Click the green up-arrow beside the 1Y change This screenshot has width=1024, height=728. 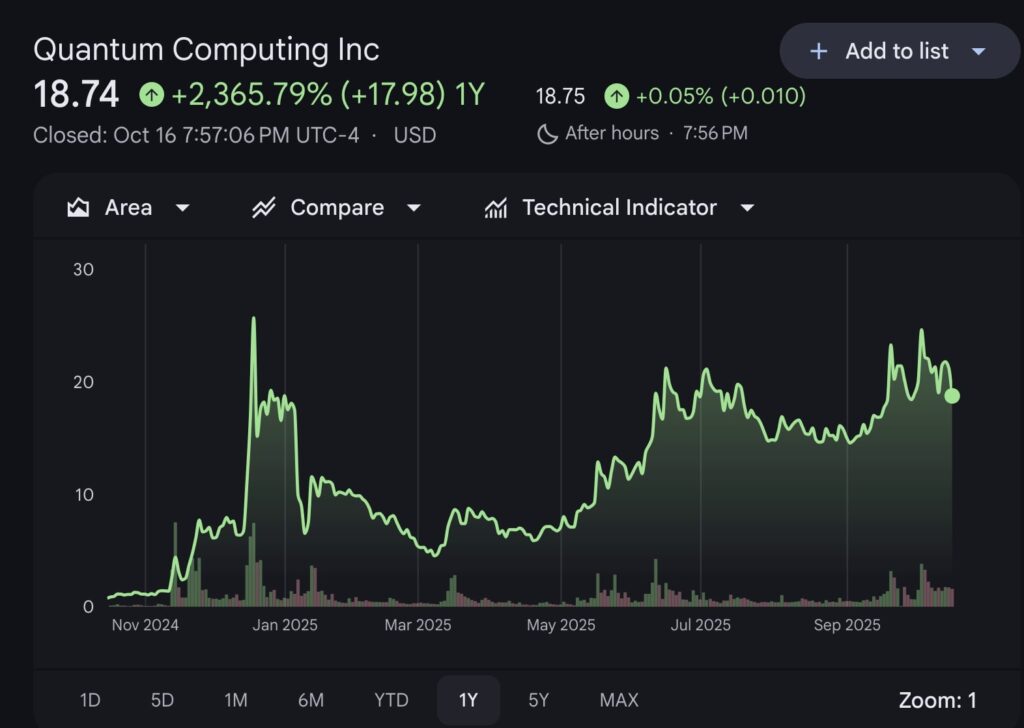tap(151, 95)
